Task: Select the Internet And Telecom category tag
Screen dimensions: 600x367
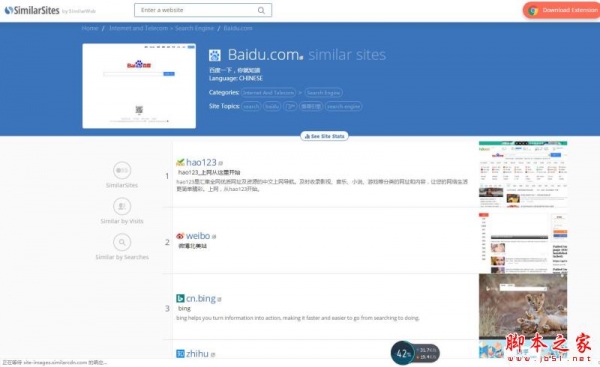Action: click(269, 93)
